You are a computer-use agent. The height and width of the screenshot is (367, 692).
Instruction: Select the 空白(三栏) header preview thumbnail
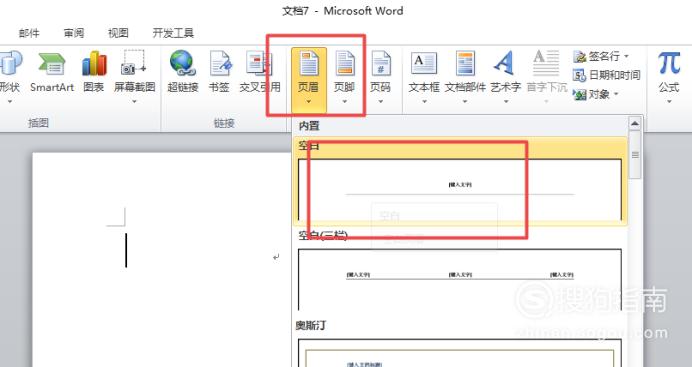(x=460, y=280)
